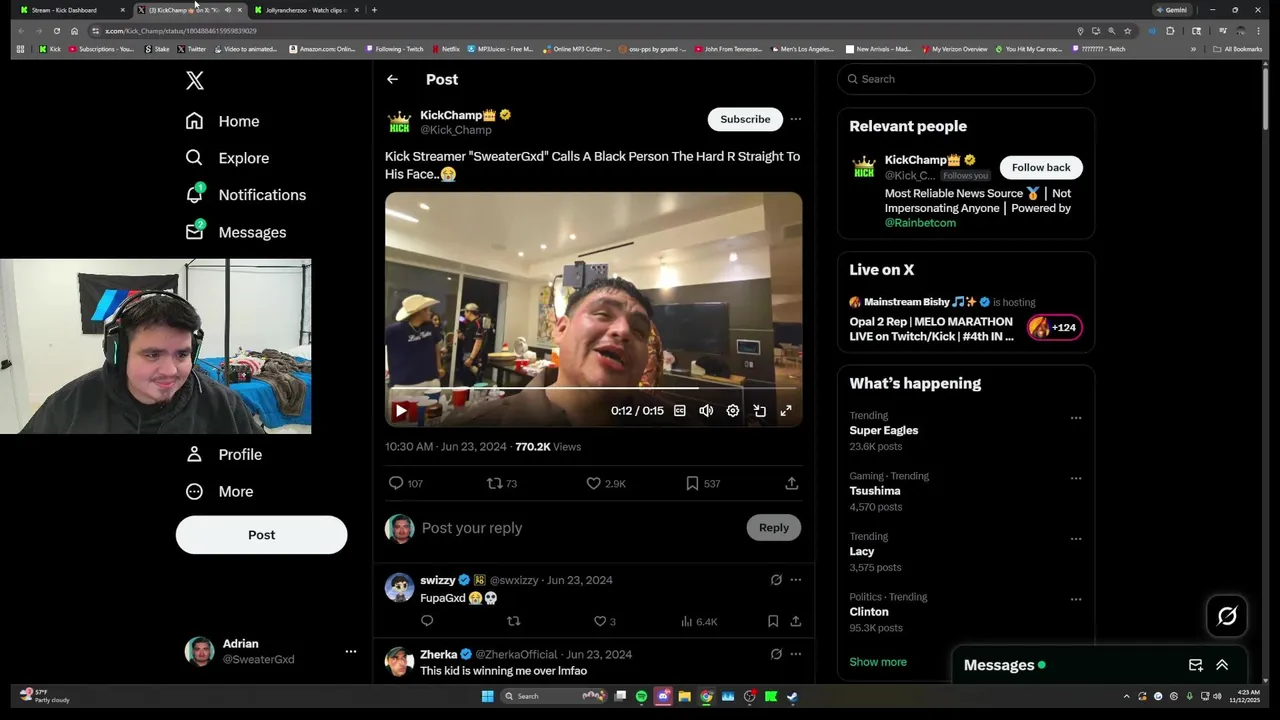Screen dimensions: 1280x720
Task: Open @ZerkaOfficial profile link
Action: click(516, 655)
